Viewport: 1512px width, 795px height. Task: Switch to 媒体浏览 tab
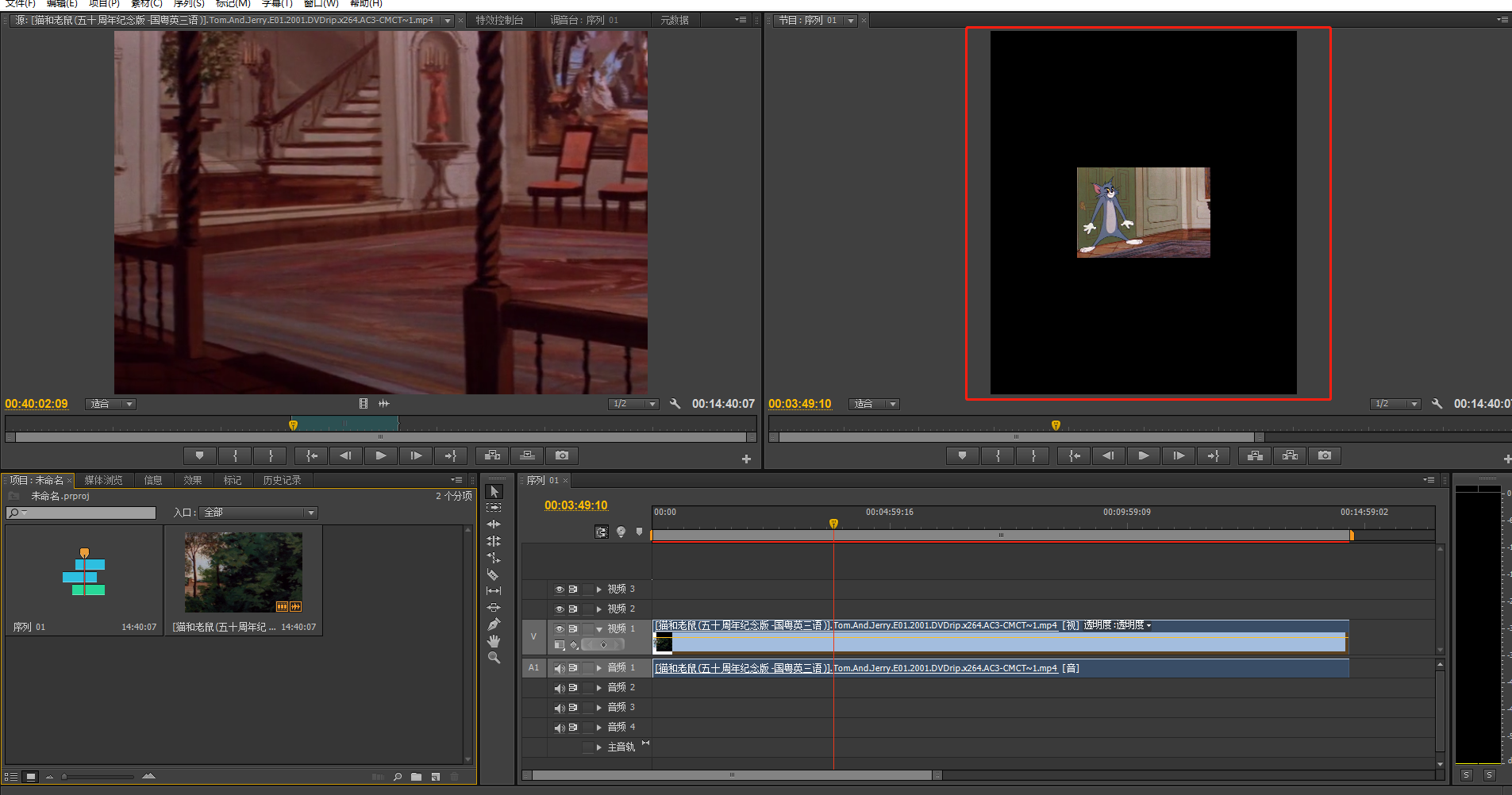(103, 480)
